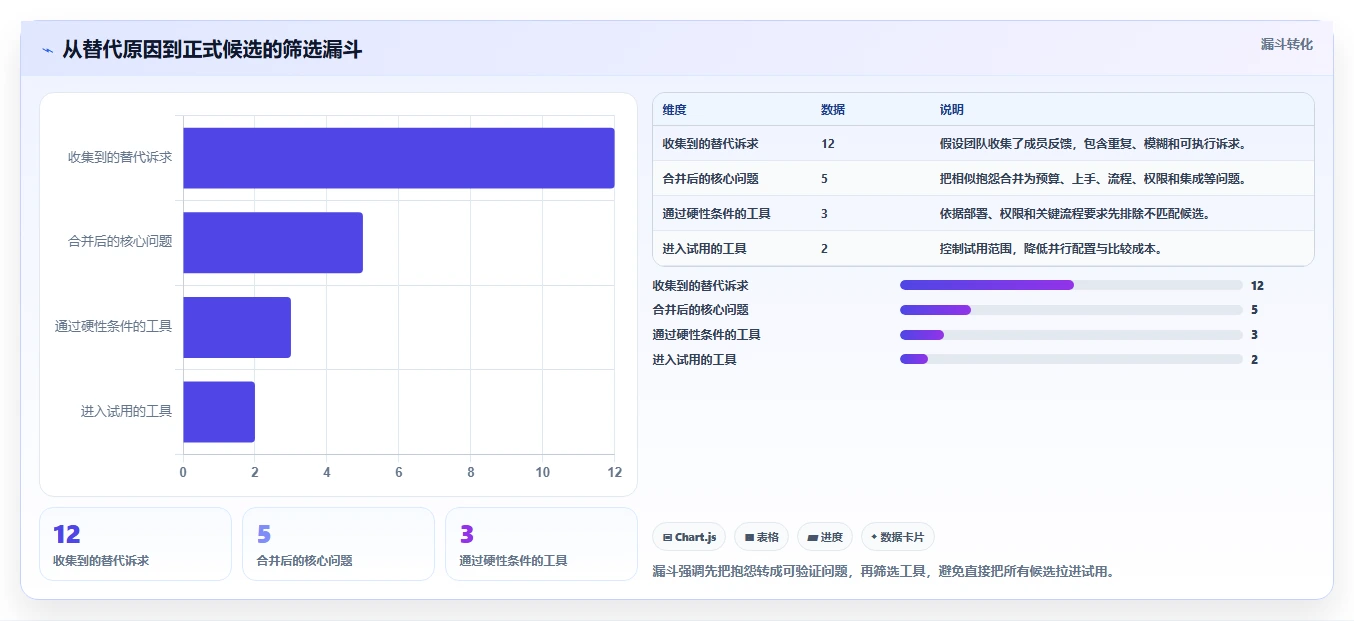Screen dimensions: 1354x621
Task: Click the 数据卡片 tag chip
Action: pos(897,537)
